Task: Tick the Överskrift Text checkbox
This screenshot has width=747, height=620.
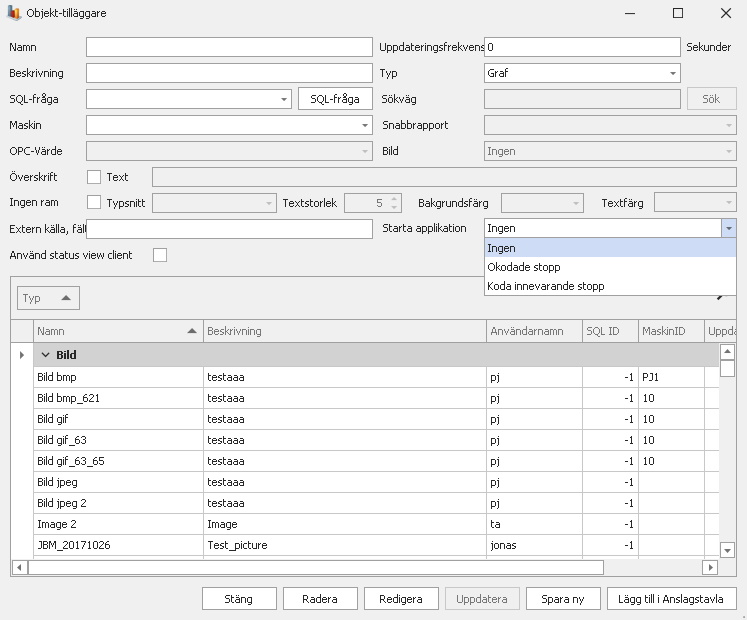Action: tap(94, 177)
